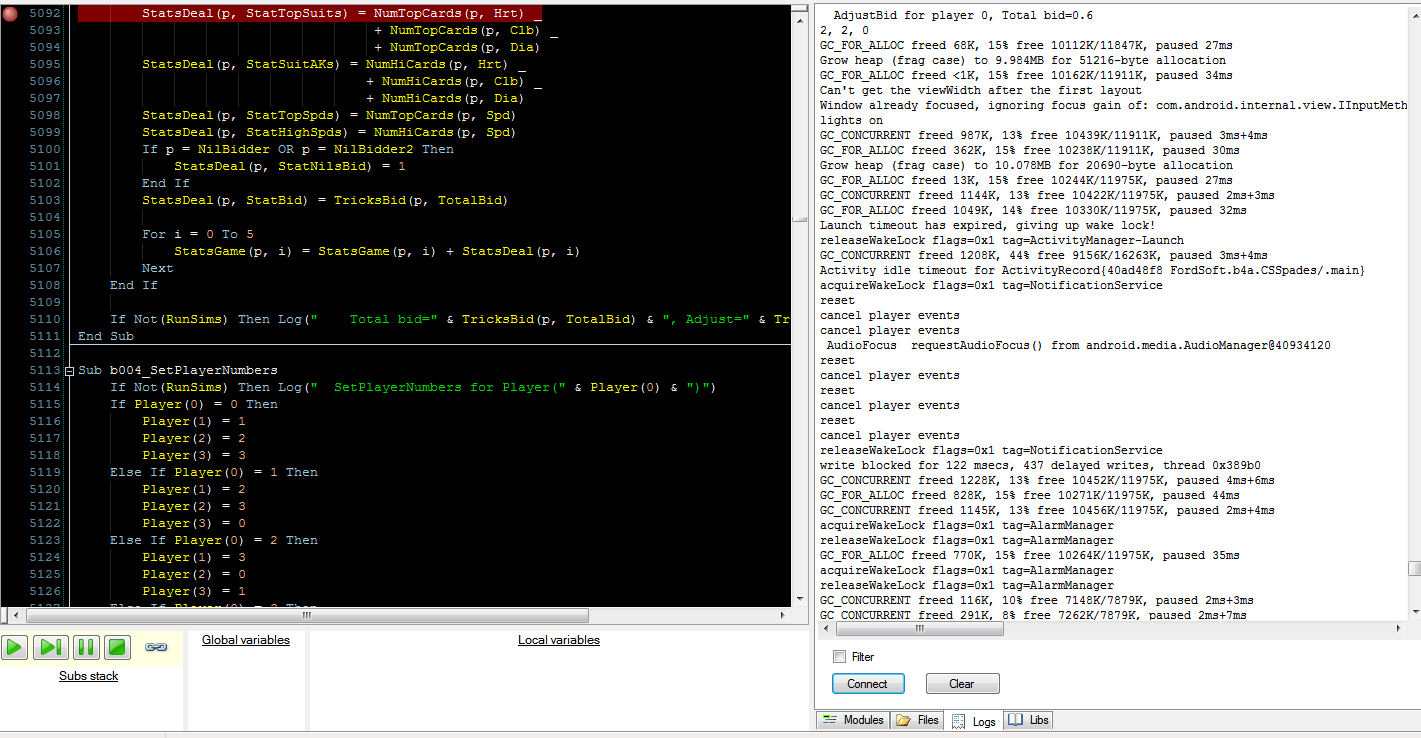Click 'StatsDeal(p, StatHighSpds)' code line
Screen dimensions: 1421x738
click(330, 132)
